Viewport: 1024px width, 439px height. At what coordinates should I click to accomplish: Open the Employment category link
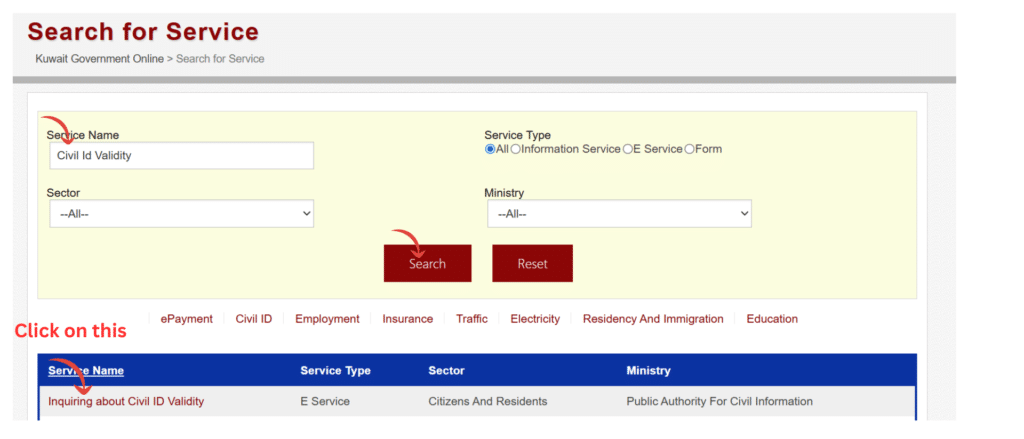tap(327, 319)
